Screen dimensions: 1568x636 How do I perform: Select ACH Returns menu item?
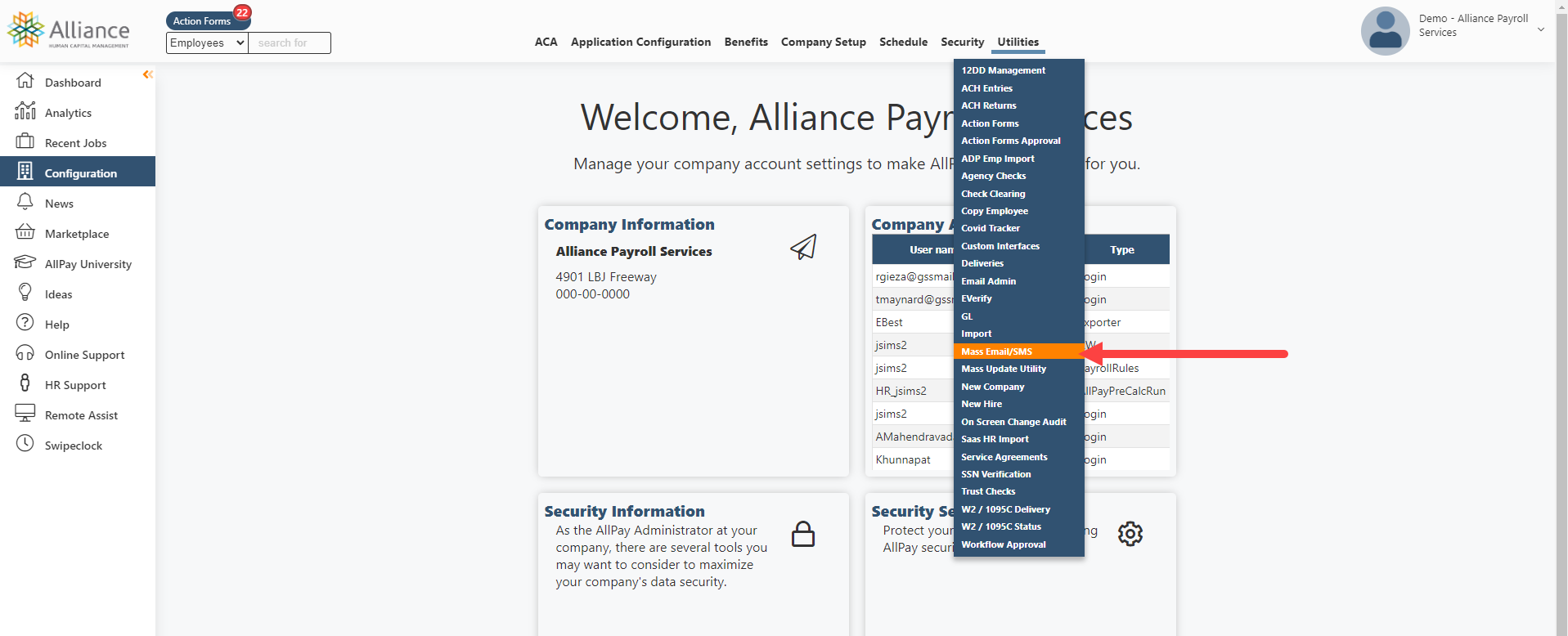1019,105
